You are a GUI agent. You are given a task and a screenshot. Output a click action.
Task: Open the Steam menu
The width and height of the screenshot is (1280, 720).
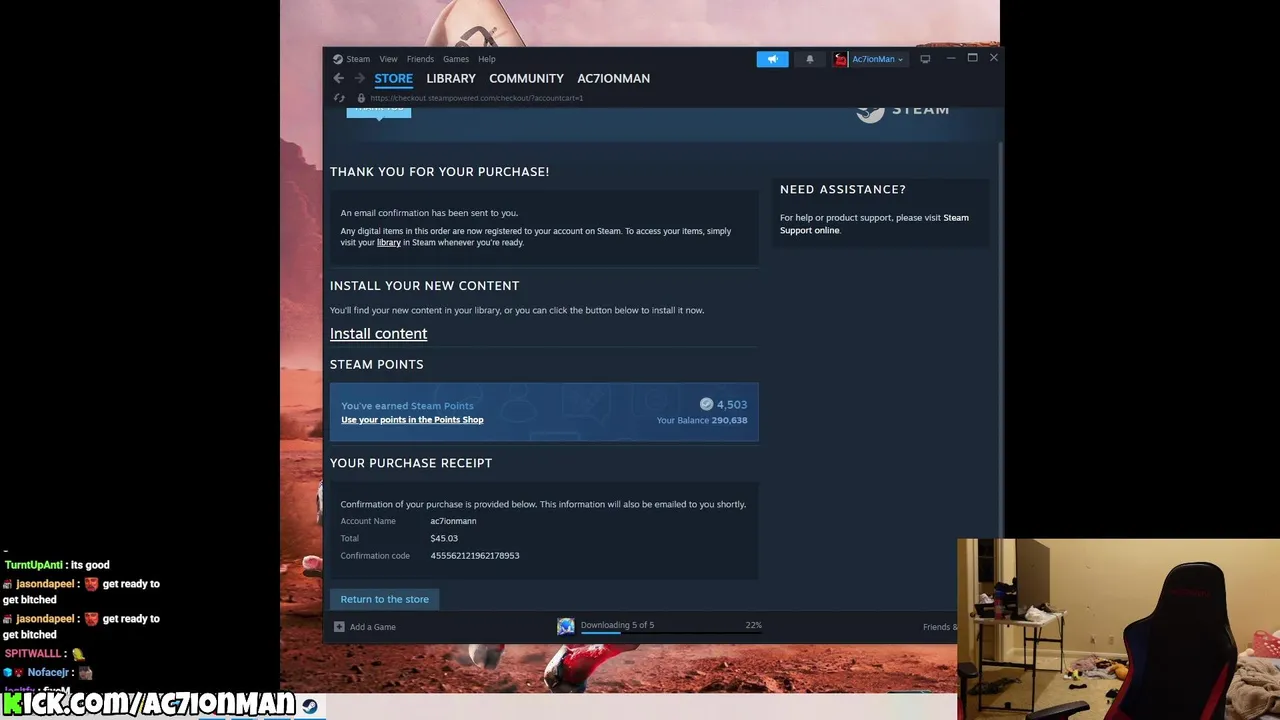(x=358, y=59)
